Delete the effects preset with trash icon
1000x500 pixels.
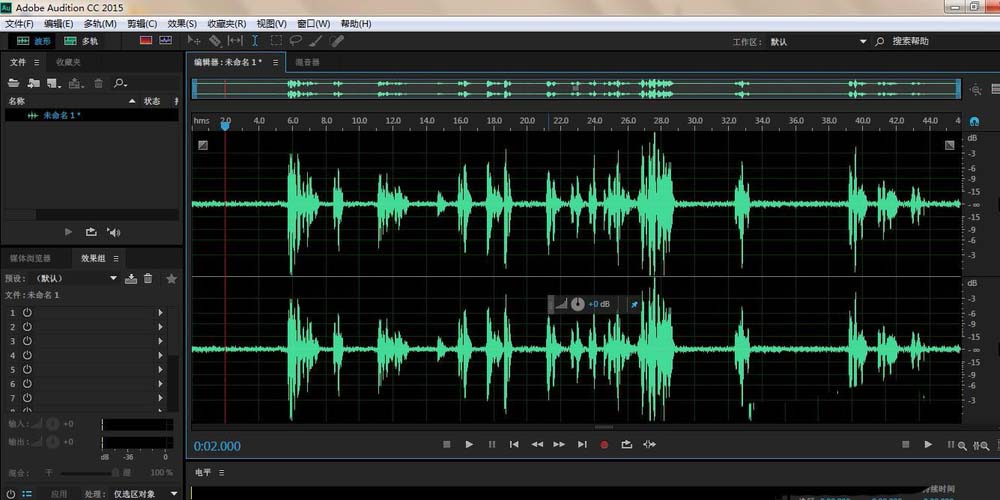(148, 278)
